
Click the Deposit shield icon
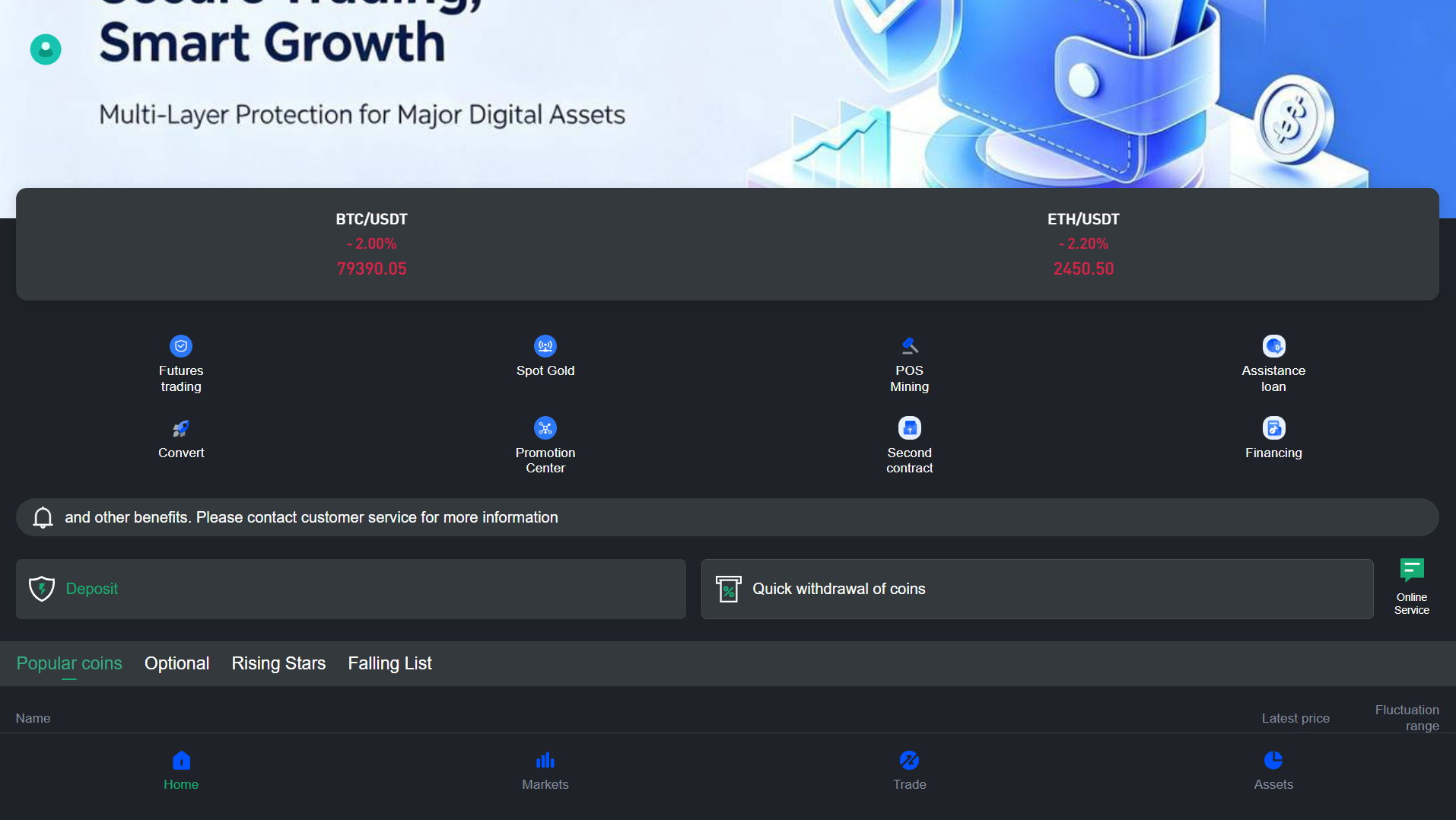[x=42, y=589]
